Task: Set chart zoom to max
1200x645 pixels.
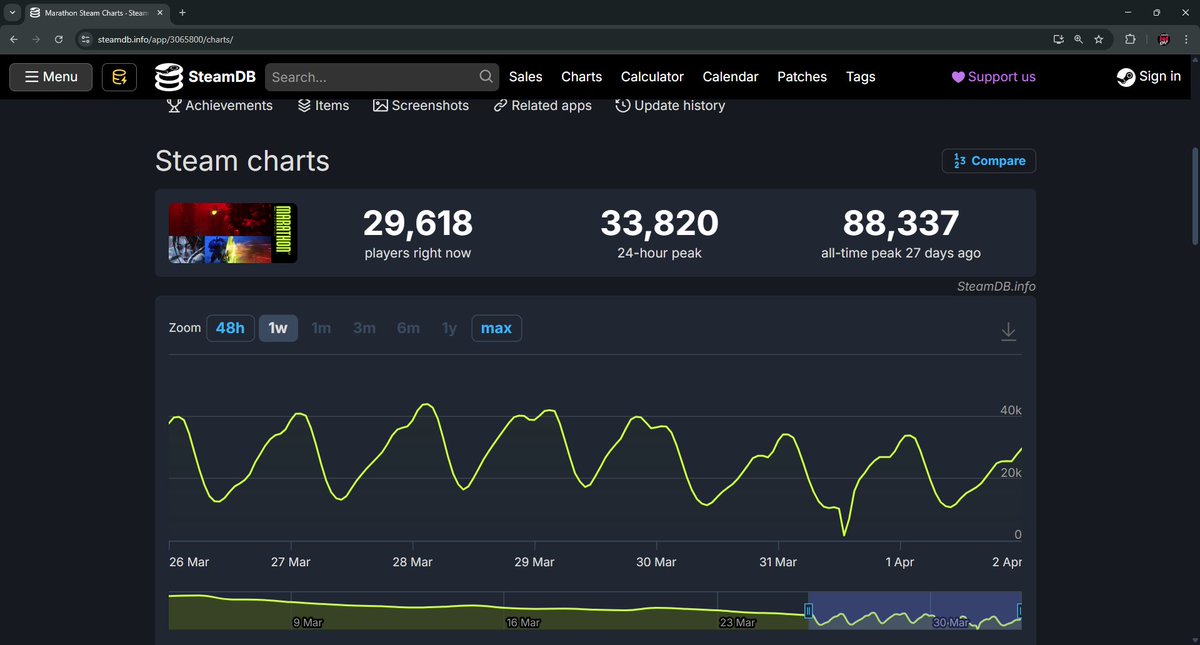Action: (497, 328)
